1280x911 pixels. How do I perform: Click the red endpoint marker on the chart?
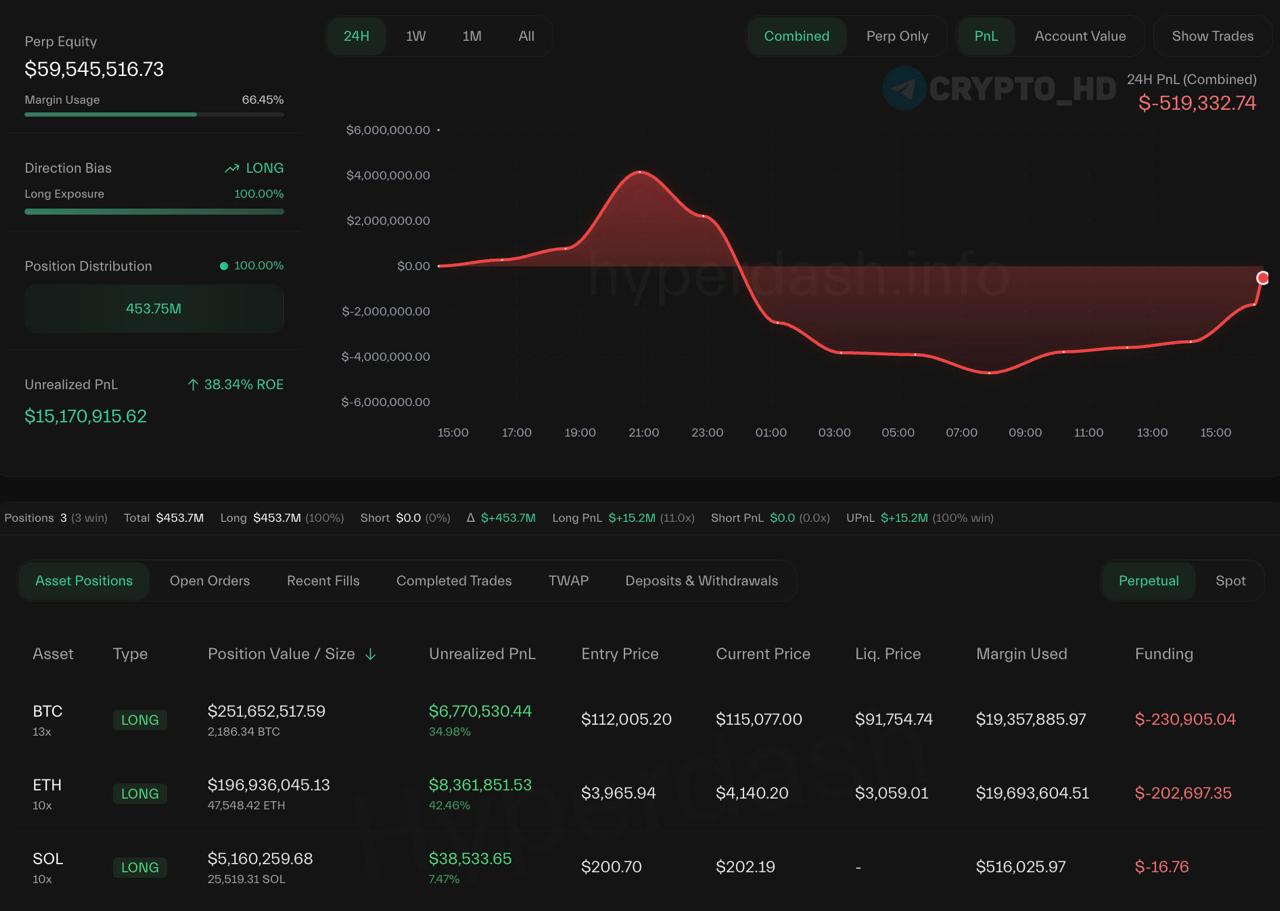coord(1262,278)
